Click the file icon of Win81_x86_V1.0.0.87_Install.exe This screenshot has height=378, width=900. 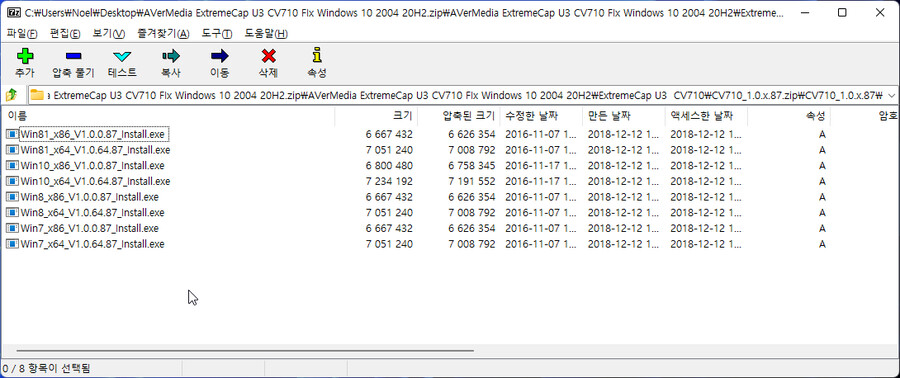pyautogui.click(x=12, y=134)
